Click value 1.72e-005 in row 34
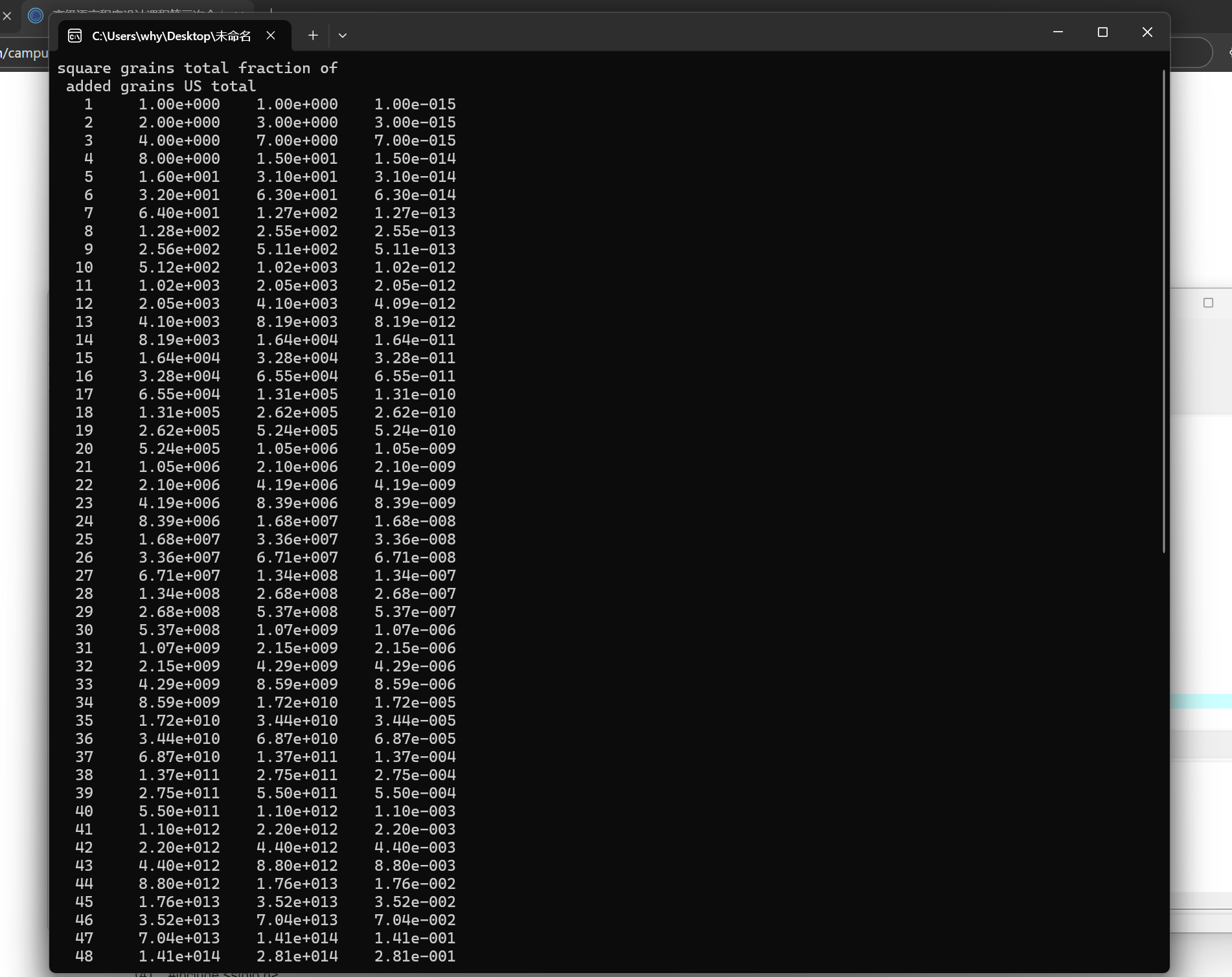The image size is (1232, 977). tap(415, 702)
